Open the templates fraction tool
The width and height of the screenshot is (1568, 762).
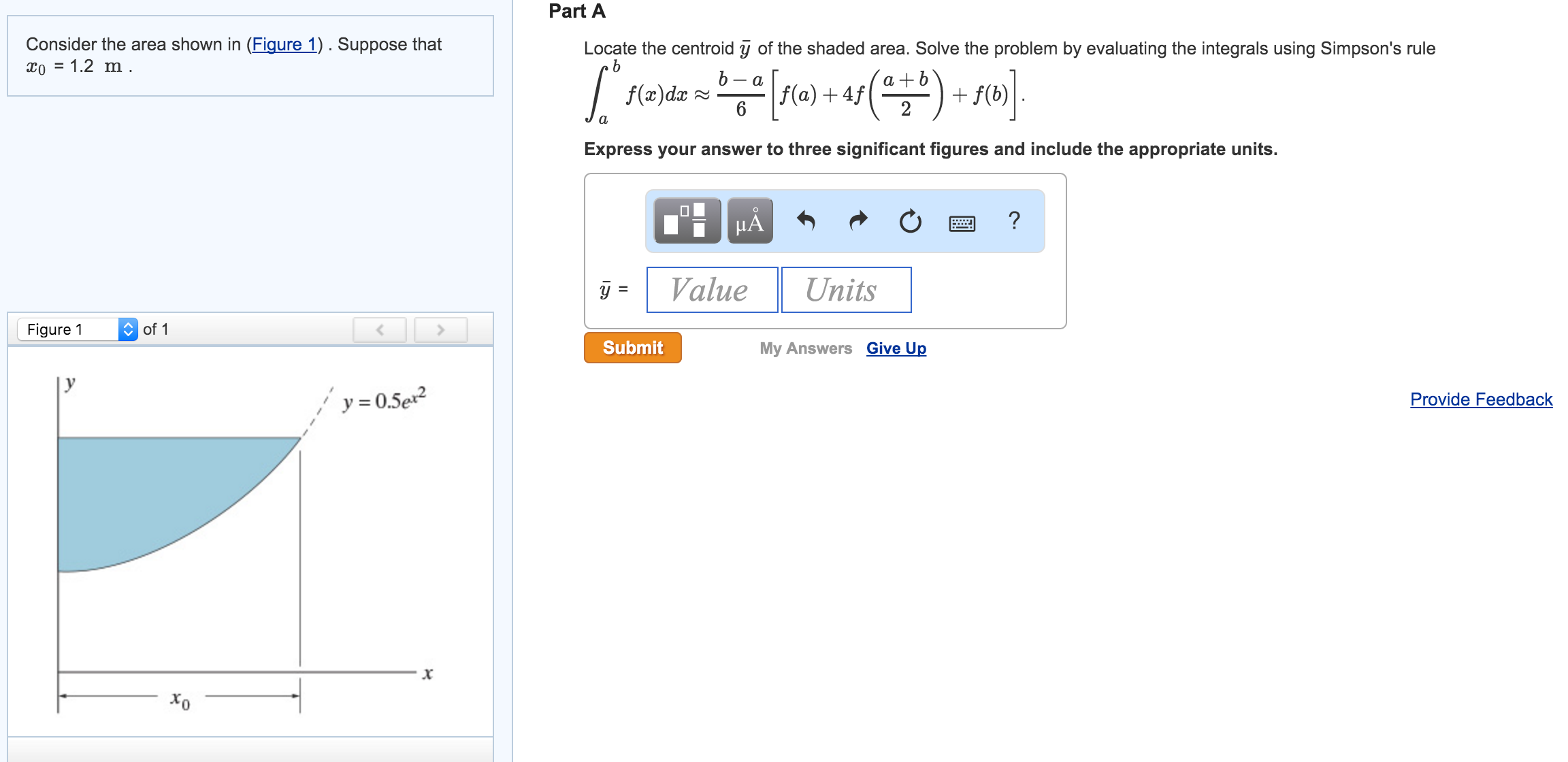pos(687,221)
